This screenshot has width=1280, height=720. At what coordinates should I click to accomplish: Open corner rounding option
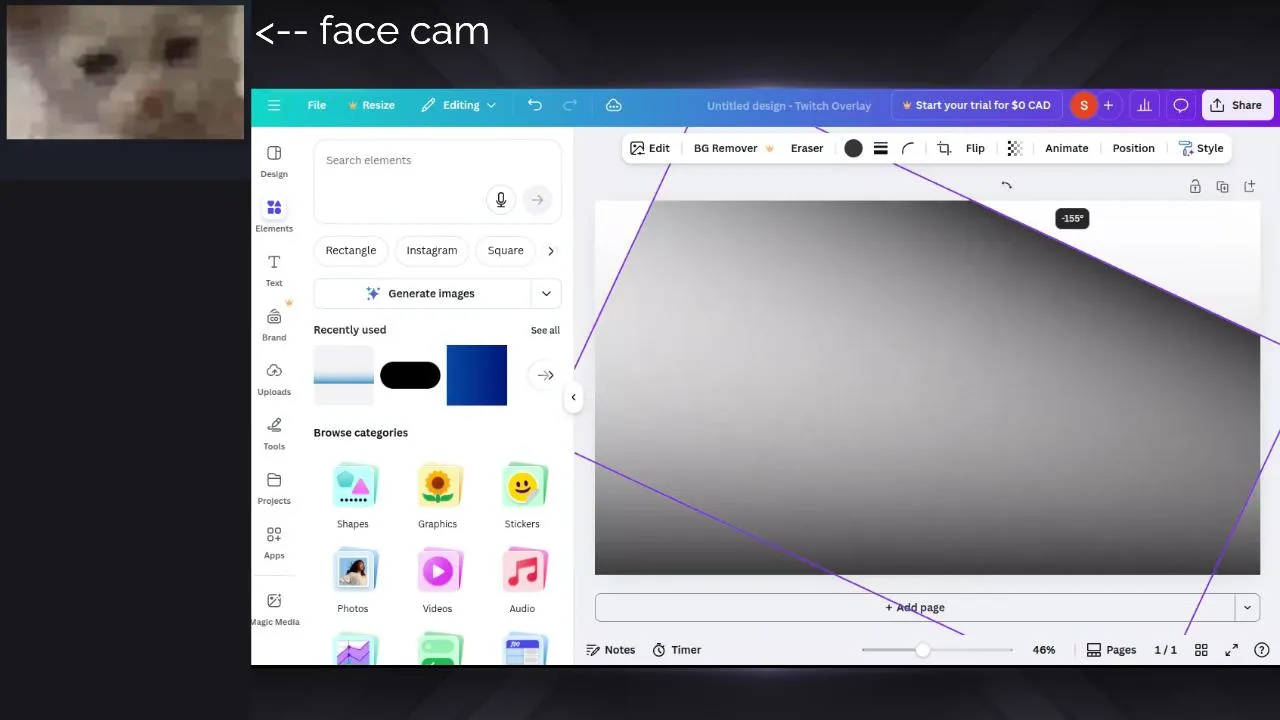(x=908, y=148)
